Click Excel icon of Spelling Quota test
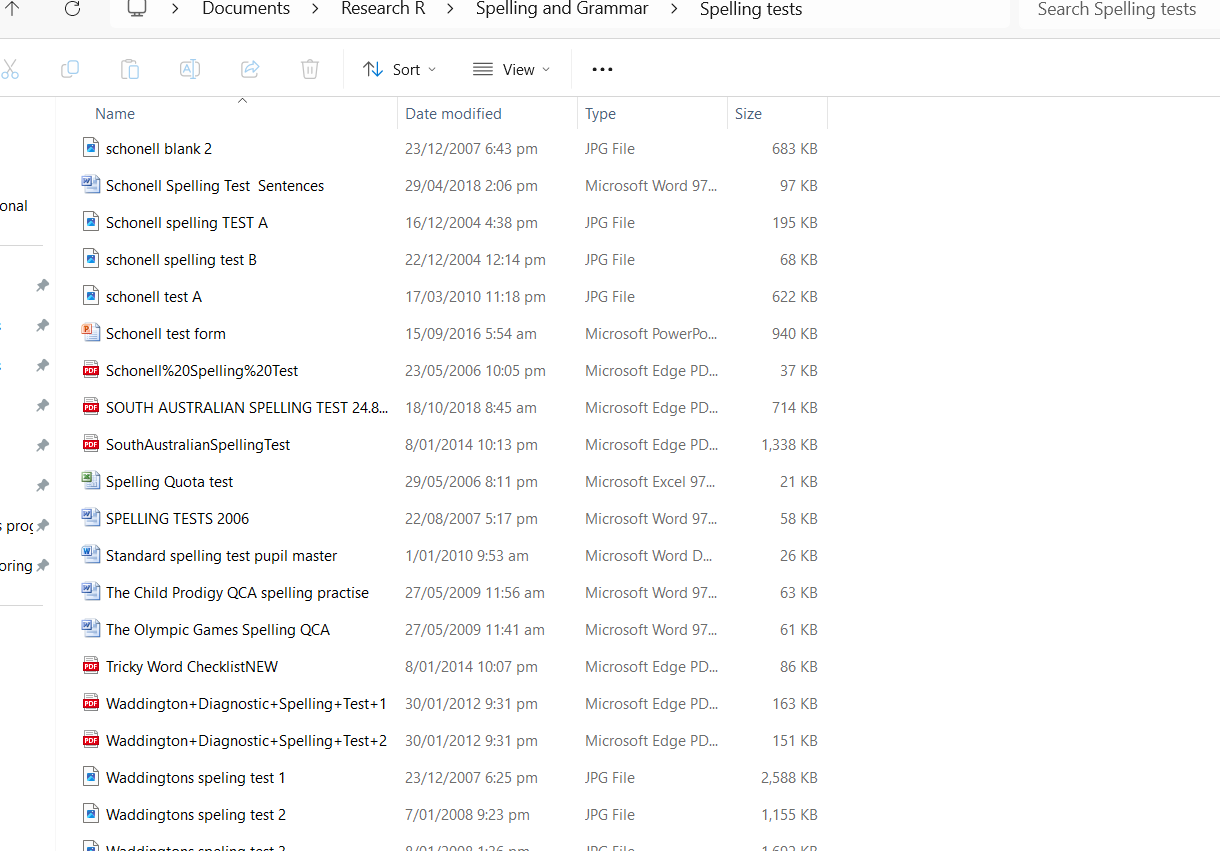Viewport: 1220px width, 867px height. pyautogui.click(x=91, y=481)
